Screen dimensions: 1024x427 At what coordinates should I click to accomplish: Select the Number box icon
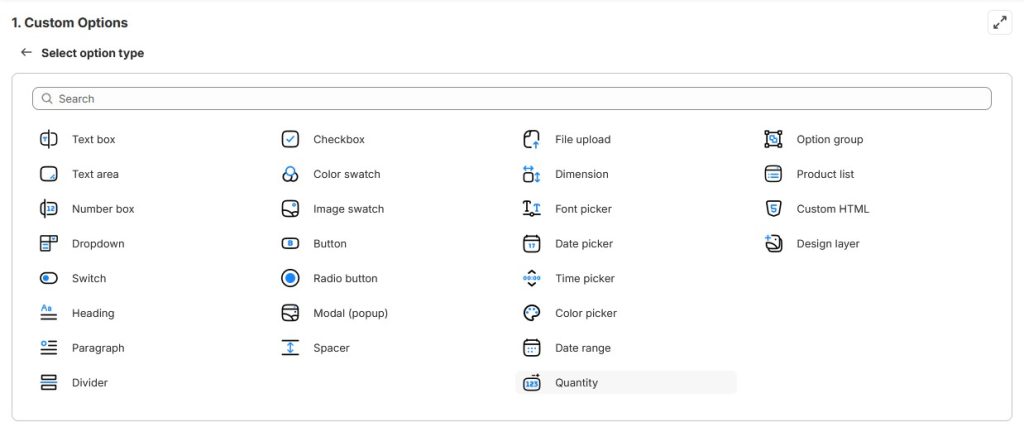49,209
